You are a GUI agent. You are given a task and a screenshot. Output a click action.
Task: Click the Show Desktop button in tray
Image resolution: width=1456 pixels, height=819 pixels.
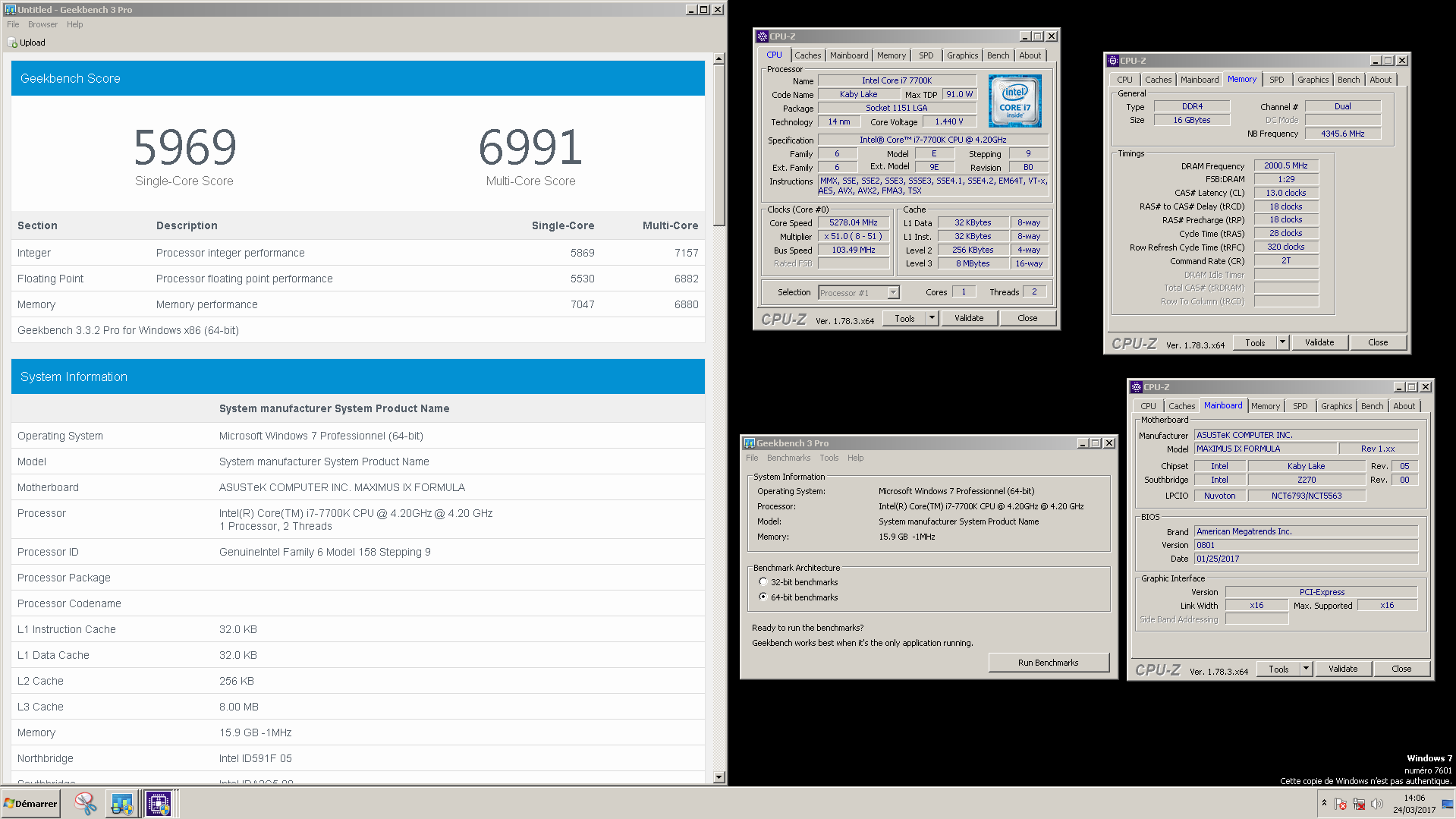tap(1448, 804)
